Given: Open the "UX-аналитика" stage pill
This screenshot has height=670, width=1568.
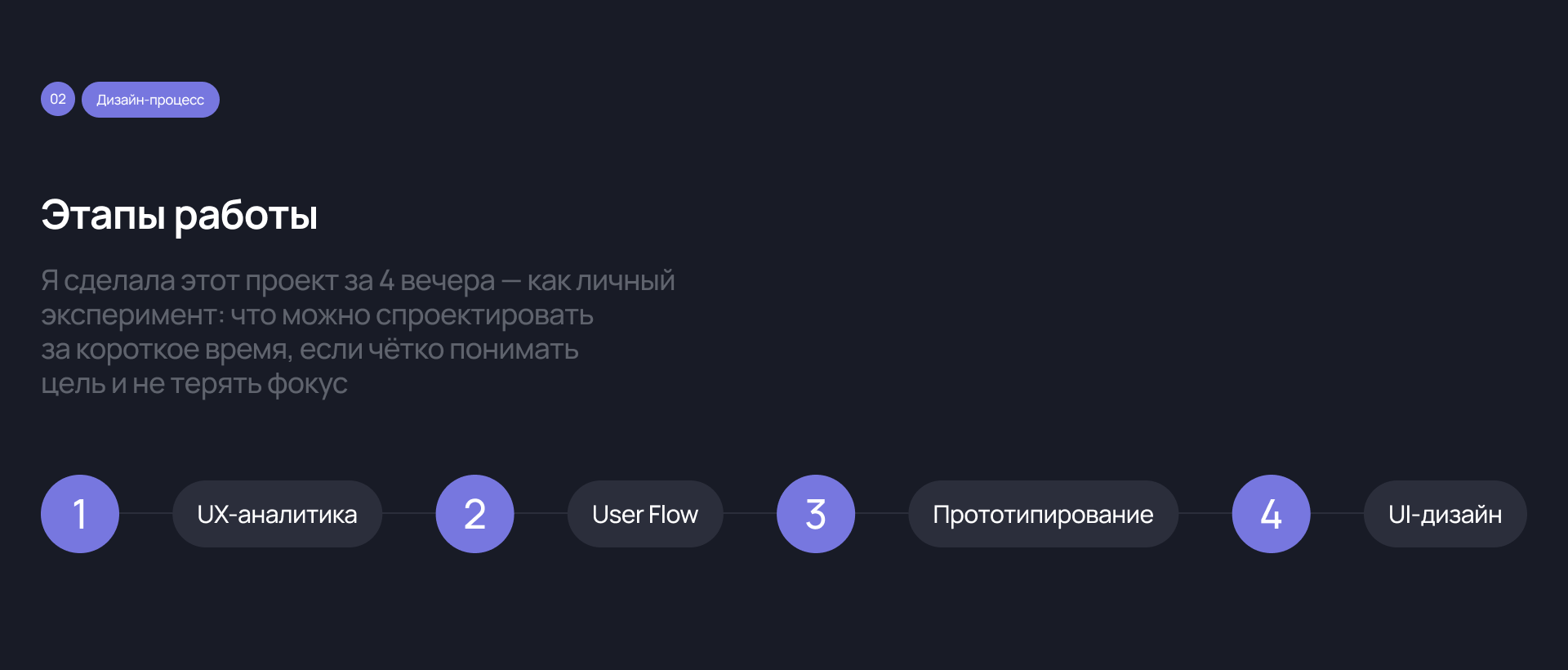Looking at the screenshot, I should pyautogui.click(x=277, y=514).
